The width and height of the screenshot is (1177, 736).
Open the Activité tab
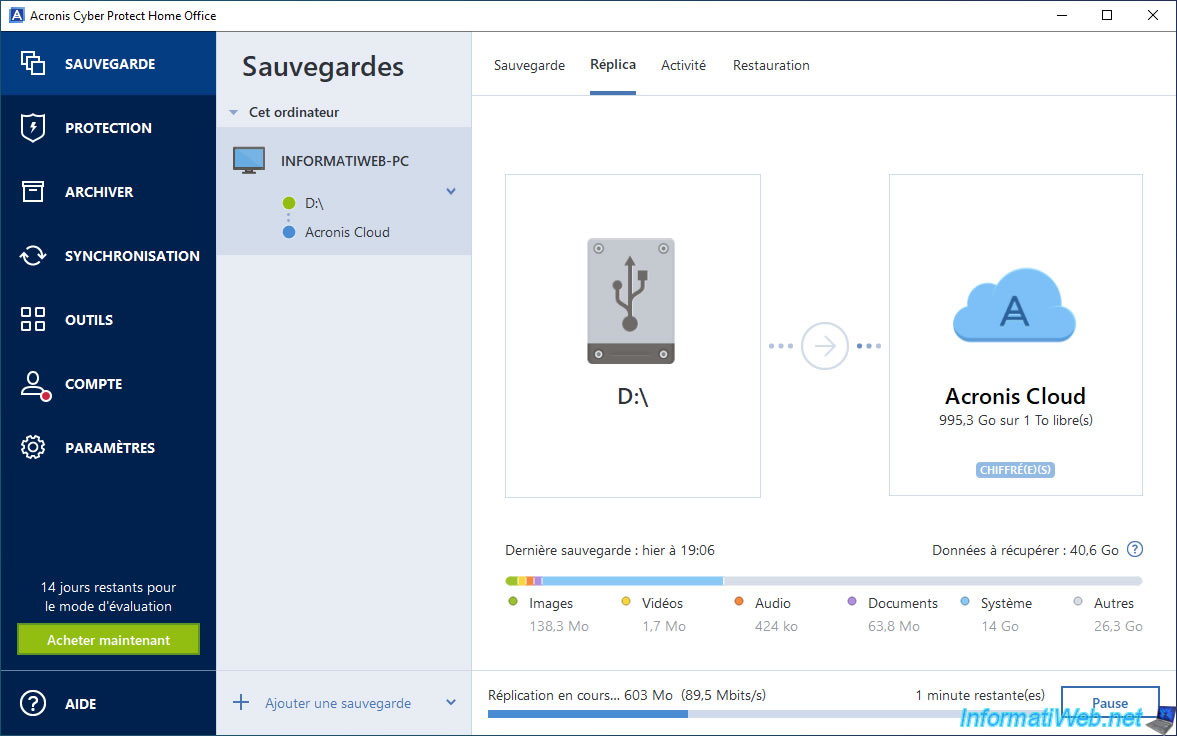683,65
